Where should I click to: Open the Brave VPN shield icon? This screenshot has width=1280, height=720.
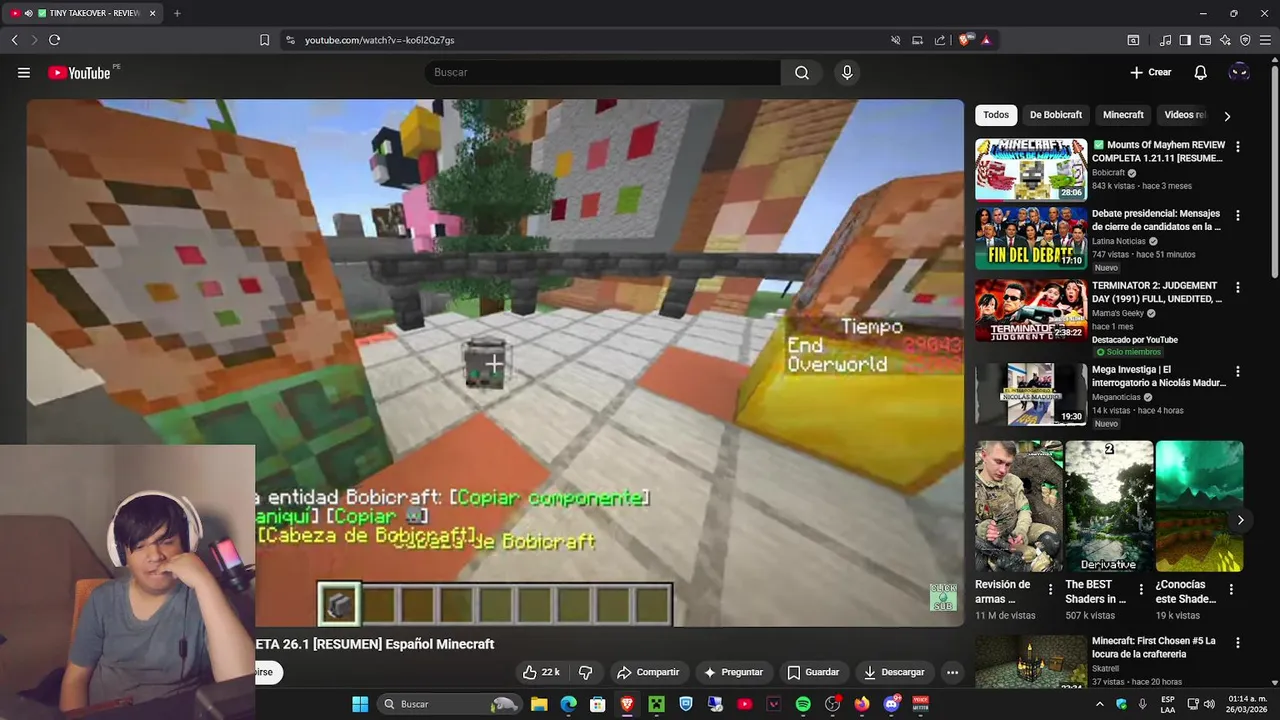click(1245, 40)
